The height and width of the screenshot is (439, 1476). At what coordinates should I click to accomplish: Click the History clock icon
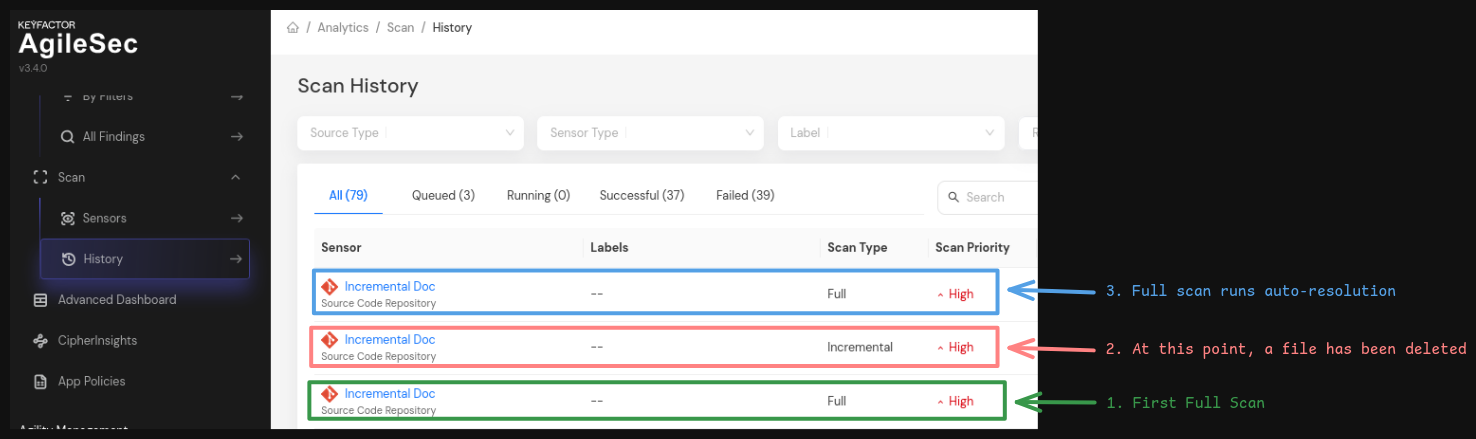[68, 259]
